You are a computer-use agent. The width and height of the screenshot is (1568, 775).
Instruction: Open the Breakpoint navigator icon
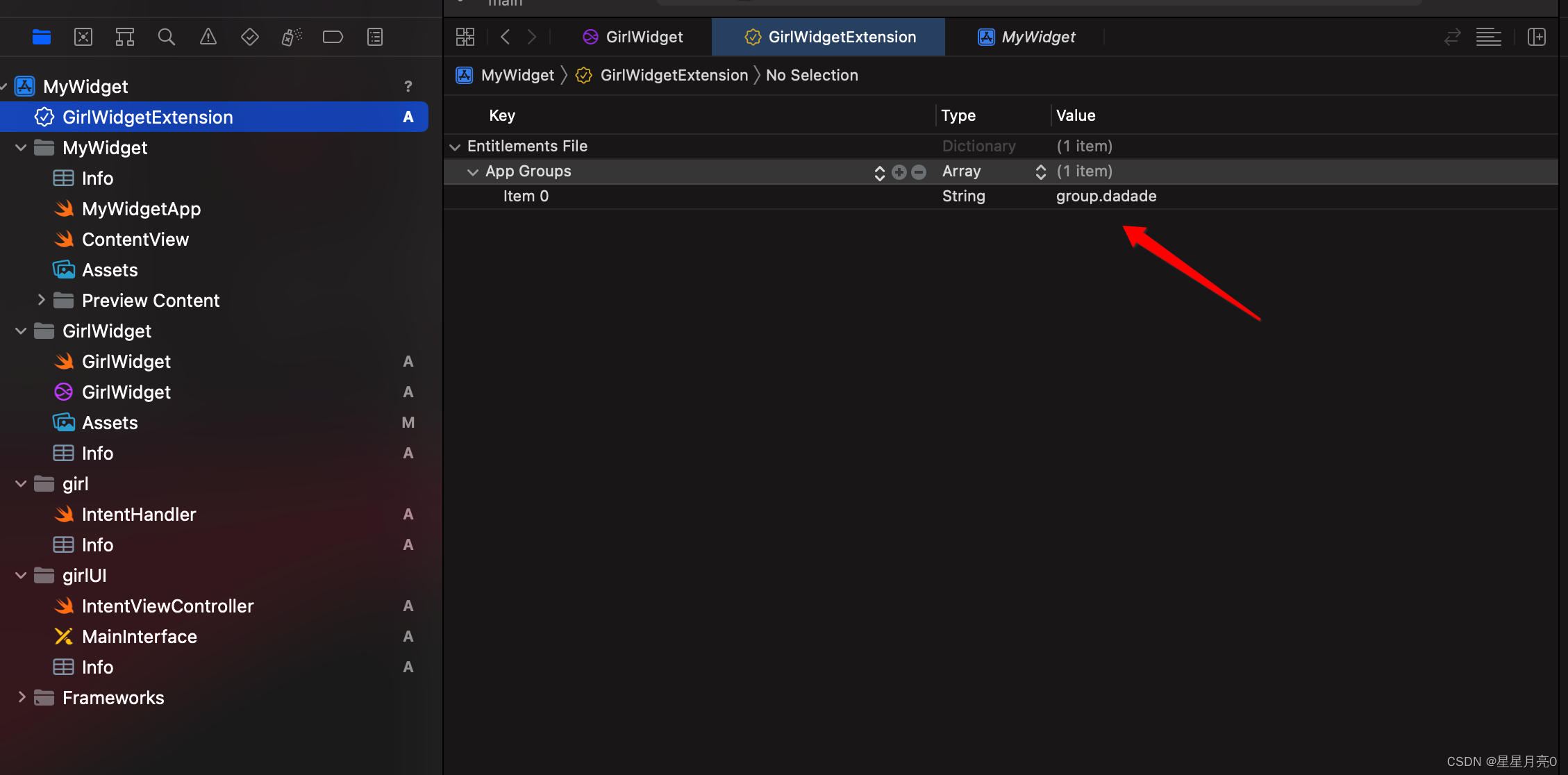(x=333, y=37)
